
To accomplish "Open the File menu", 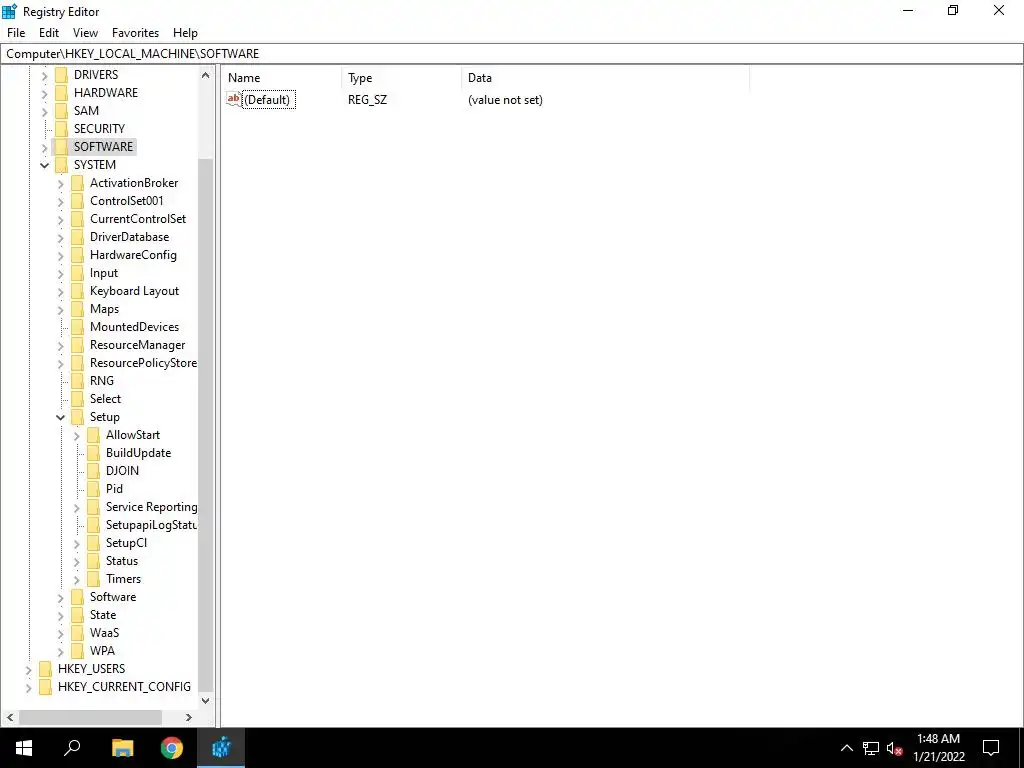I will coord(16,33).
